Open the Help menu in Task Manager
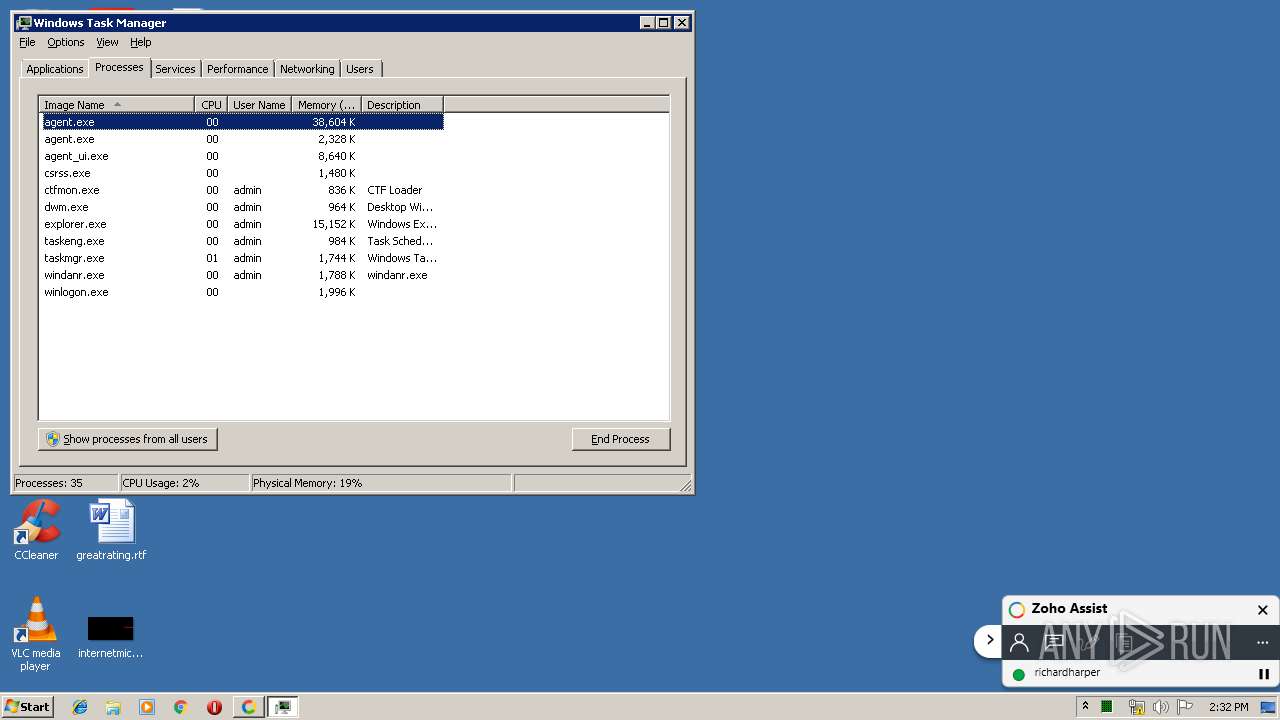Screen dimensions: 1280x720 141,42
